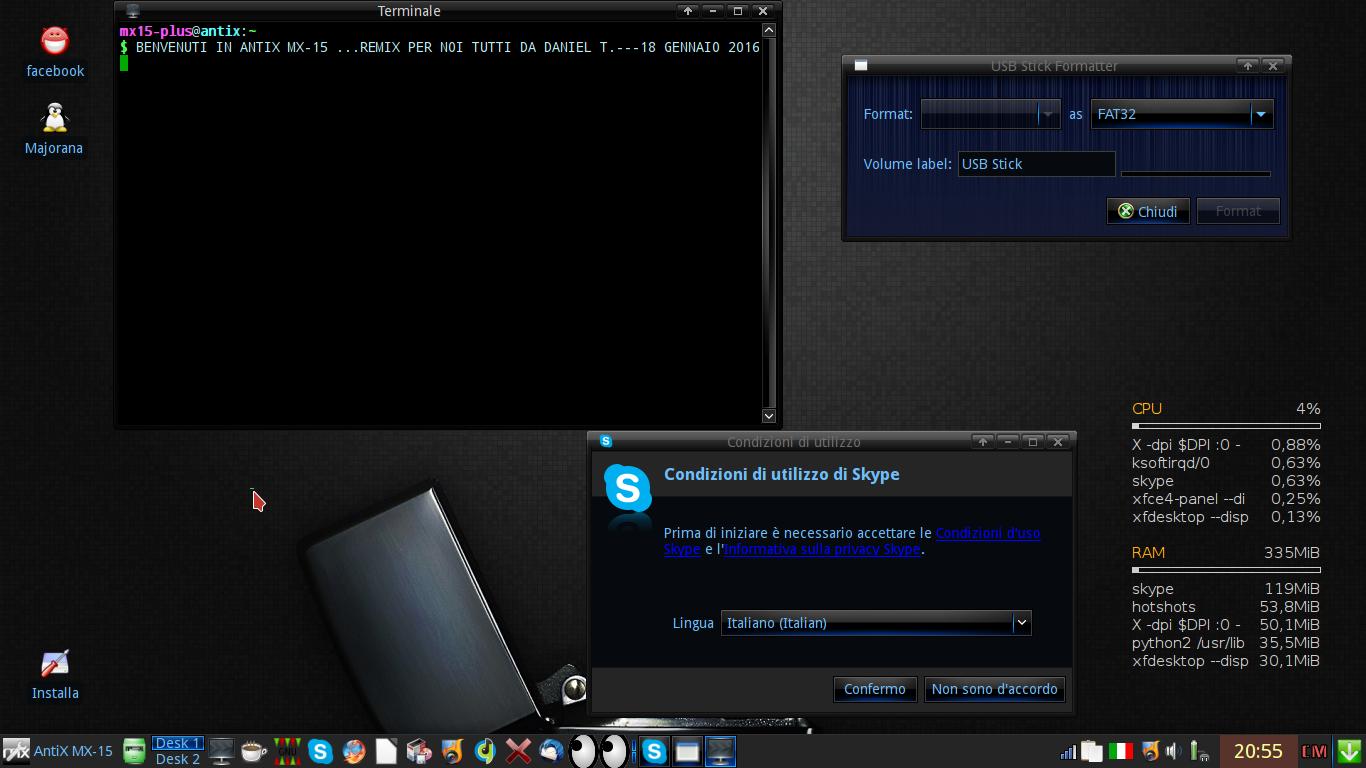The height and width of the screenshot is (768, 1366).
Task: Open the Terminale window menu icon in titlebar
Action: click(132, 11)
